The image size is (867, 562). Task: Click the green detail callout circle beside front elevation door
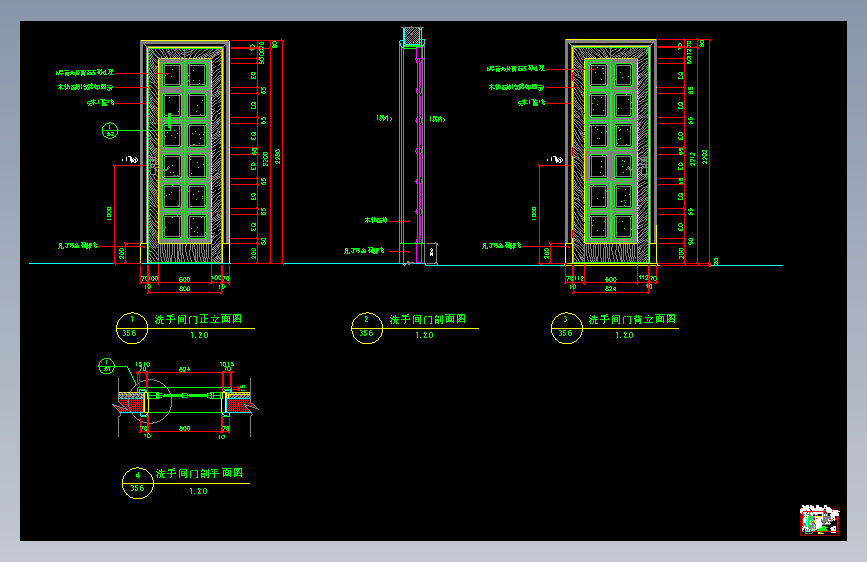(x=109, y=131)
